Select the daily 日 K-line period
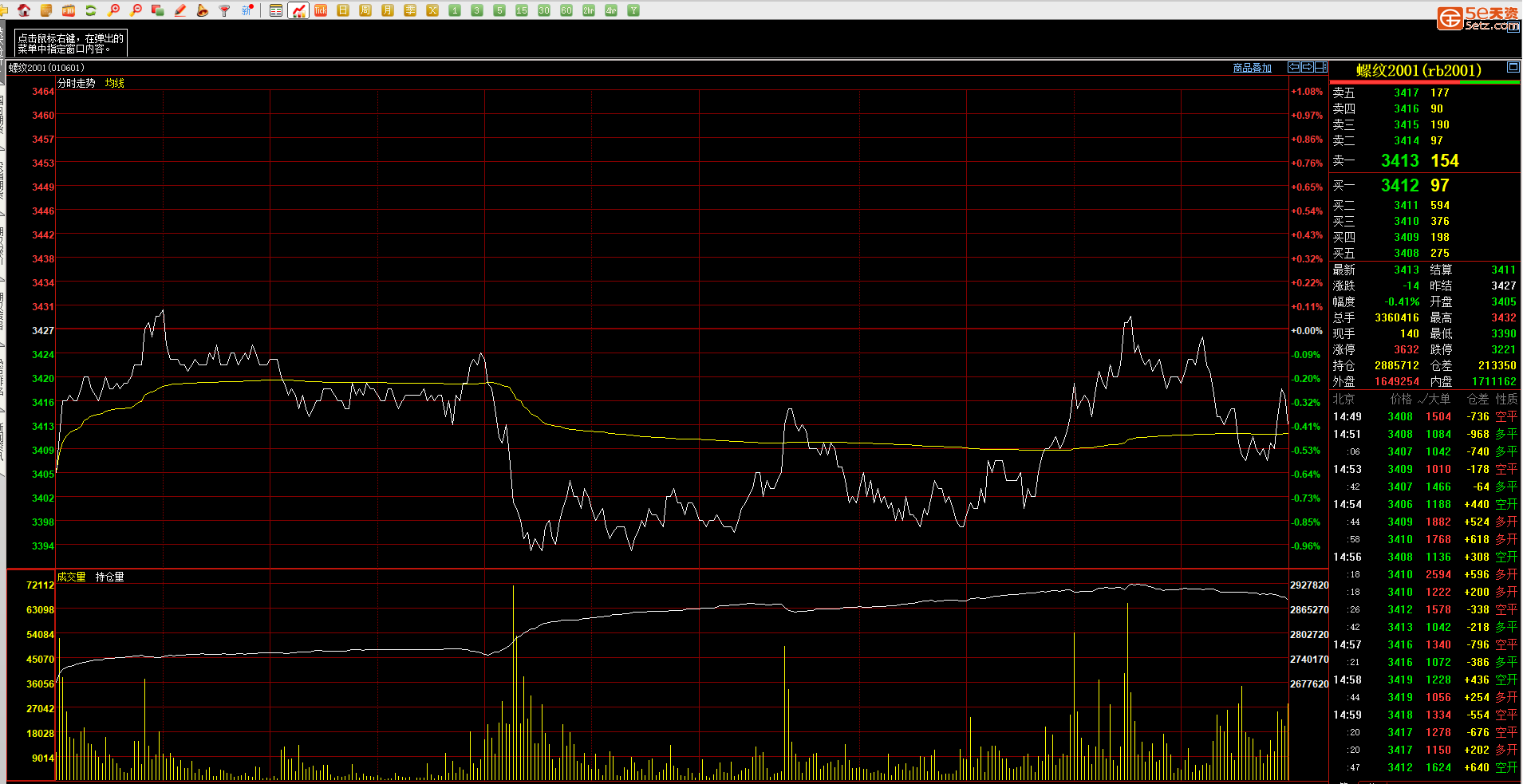Image resolution: width=1523 pixels, height=784 pixels. [343, 10]
